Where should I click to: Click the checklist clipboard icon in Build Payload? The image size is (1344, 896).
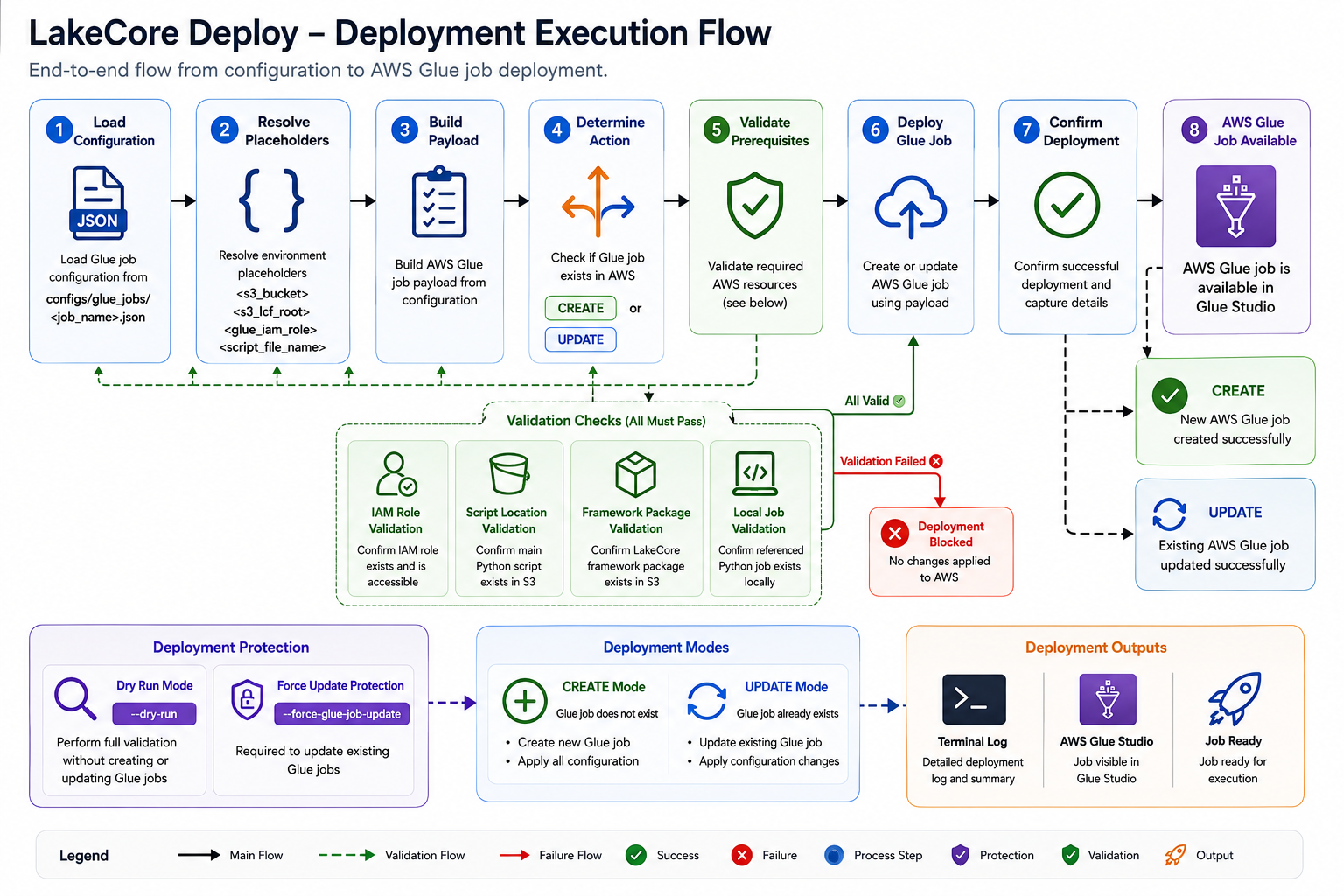click(x=439, y=202)
